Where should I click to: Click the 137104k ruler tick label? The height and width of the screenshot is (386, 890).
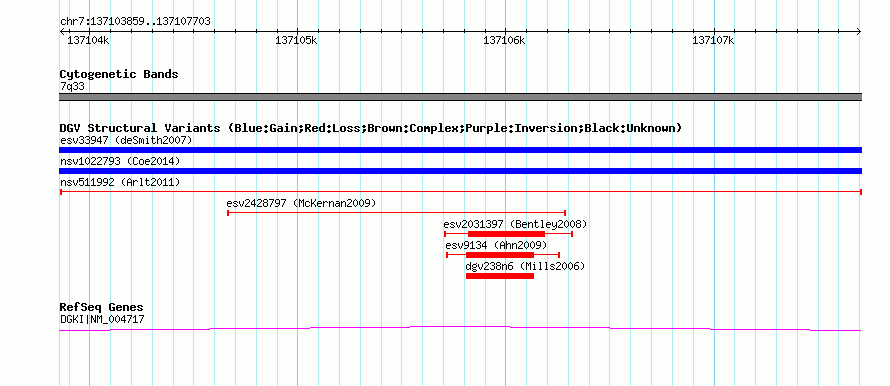click(88, 40)
